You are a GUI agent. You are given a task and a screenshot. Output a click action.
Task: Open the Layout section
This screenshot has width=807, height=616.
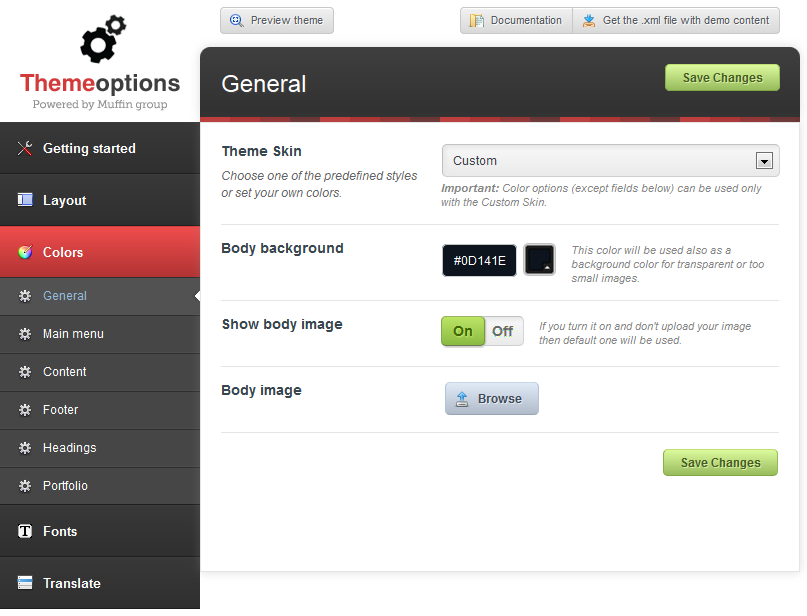pyautogui.click(x=100, y=200)
